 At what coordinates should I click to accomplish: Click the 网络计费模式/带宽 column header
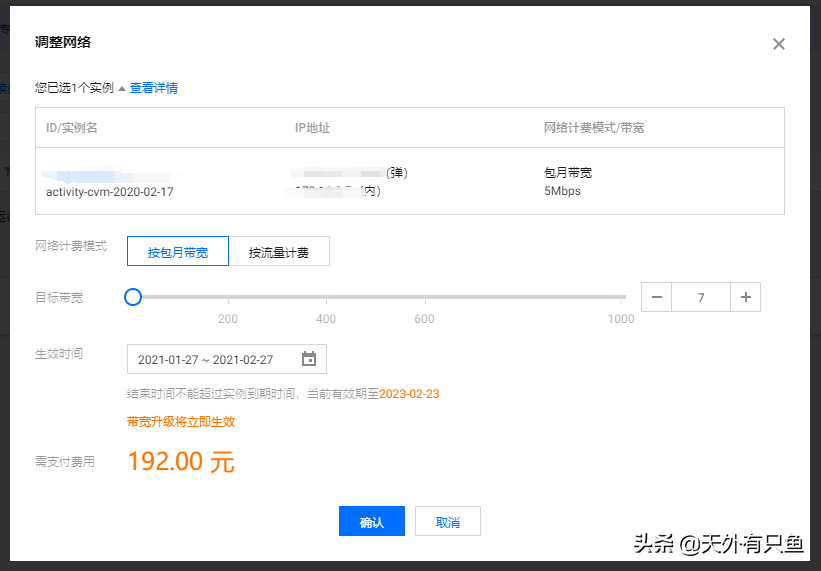(594, 128)
